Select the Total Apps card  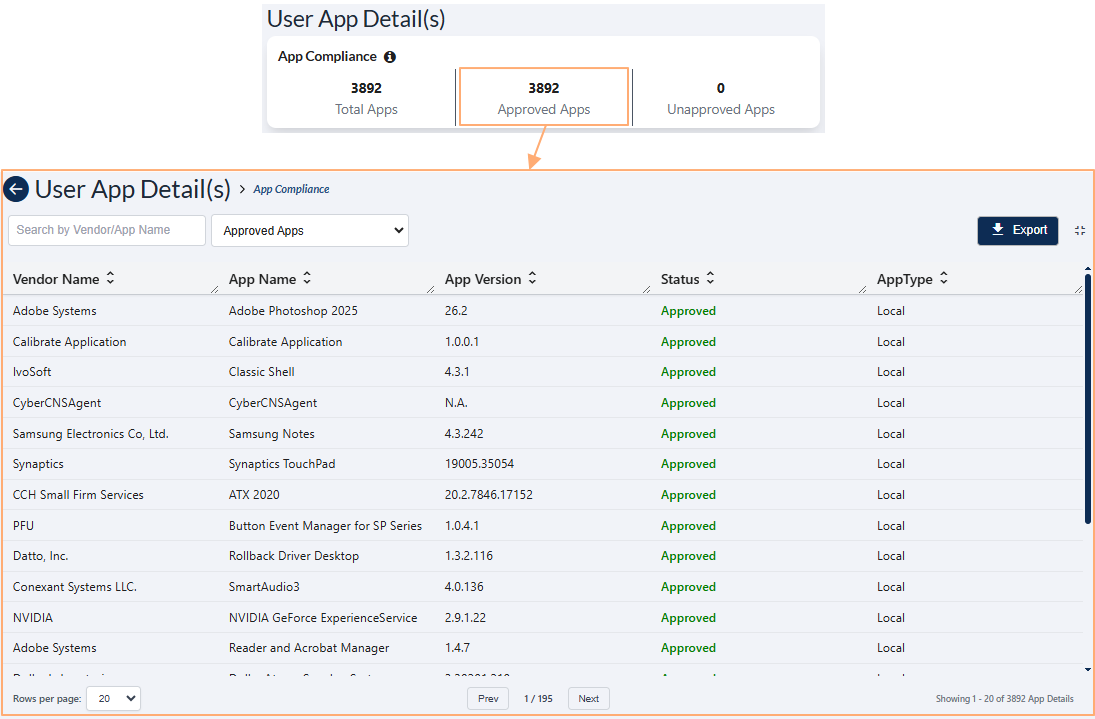tap(366, 97)
